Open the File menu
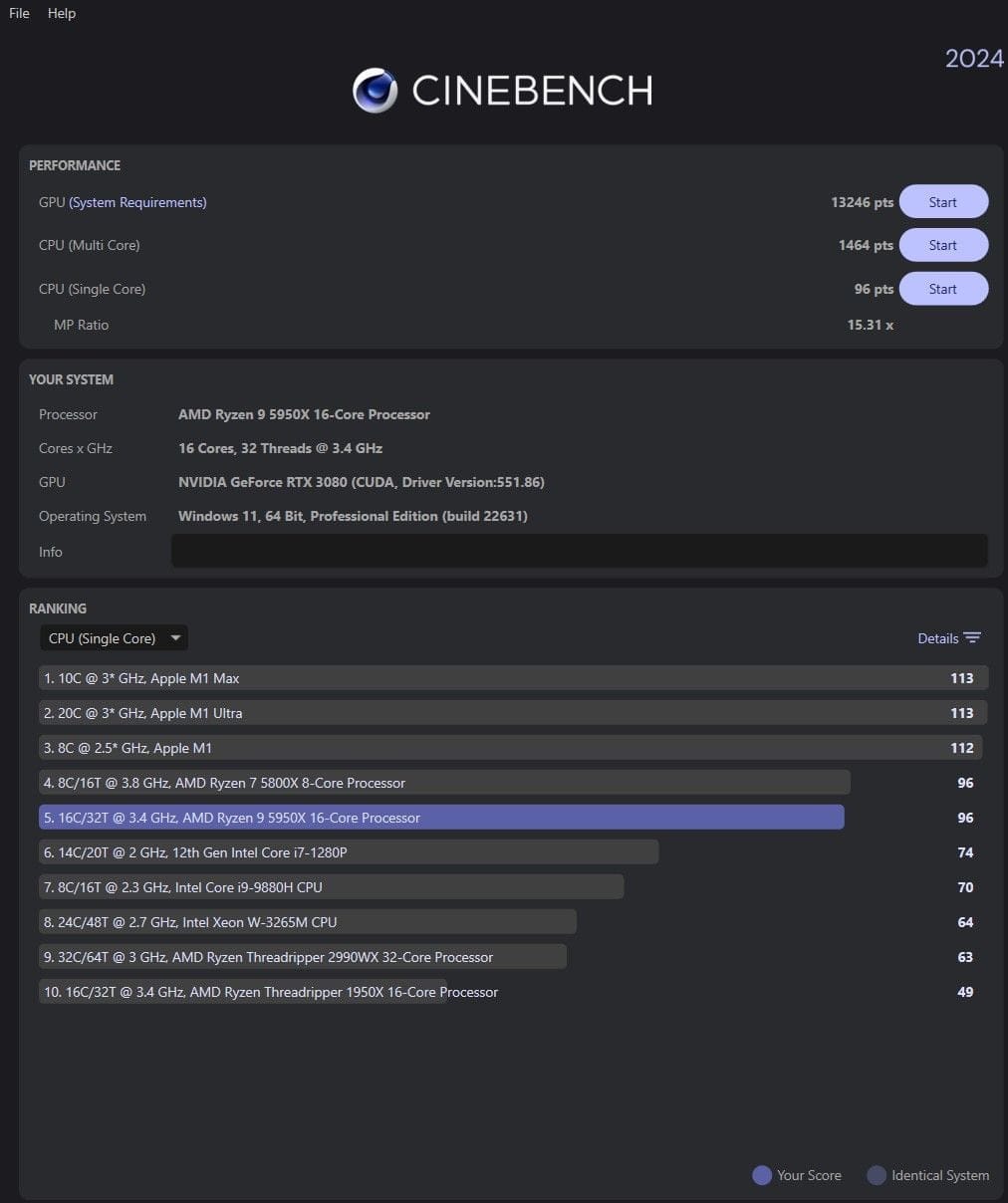1008x1203 pixels. [x=19, y=13]
